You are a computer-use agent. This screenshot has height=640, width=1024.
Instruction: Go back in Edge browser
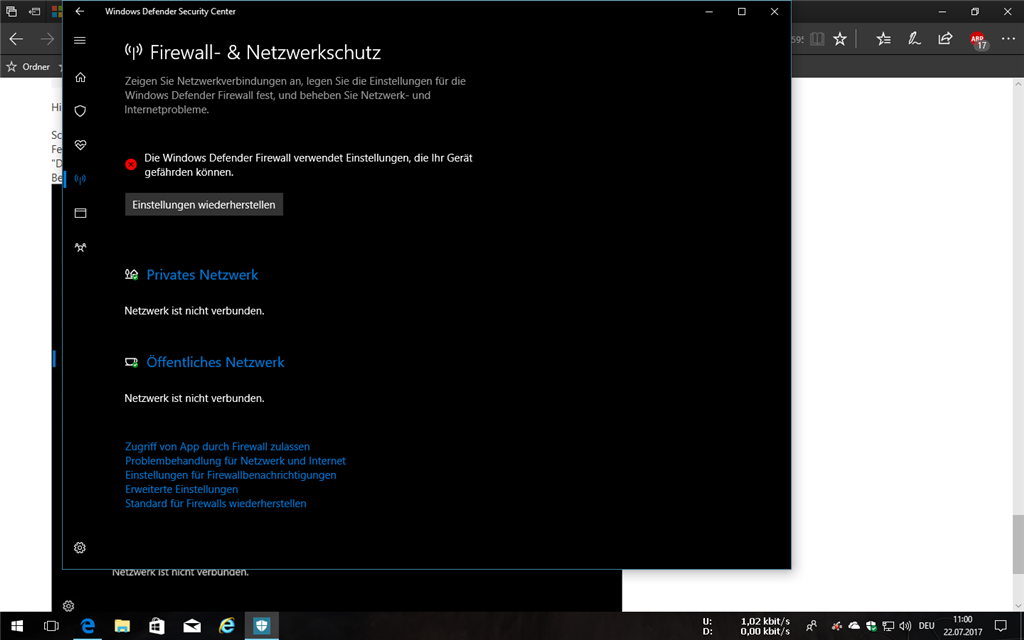(16, 39)
